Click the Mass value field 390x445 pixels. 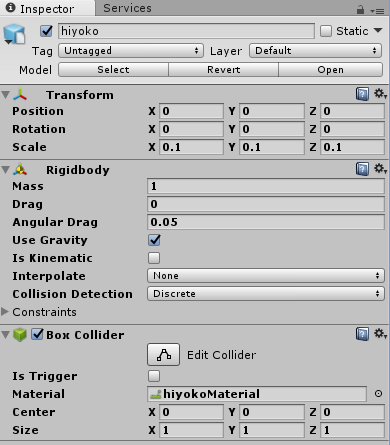click(x=266, y=186)
